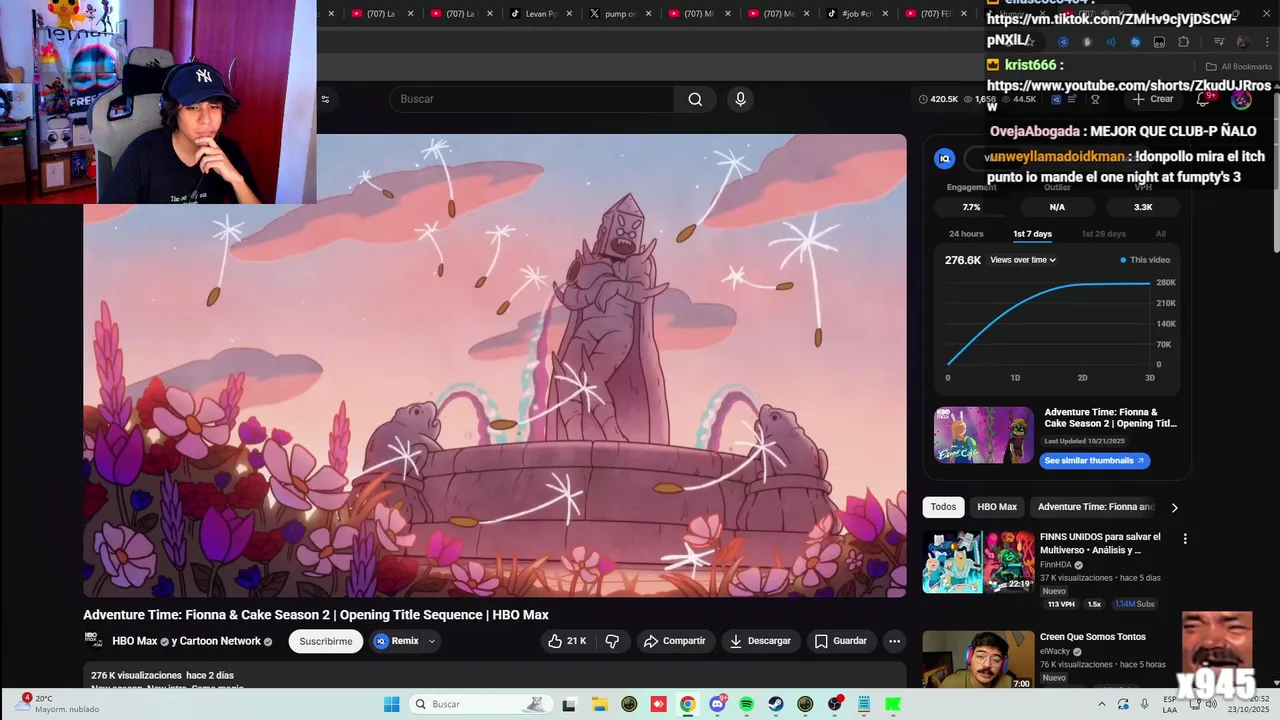Open Discord from the taskbar
This screenshot has width=1280, height=720.
[717, 704]
